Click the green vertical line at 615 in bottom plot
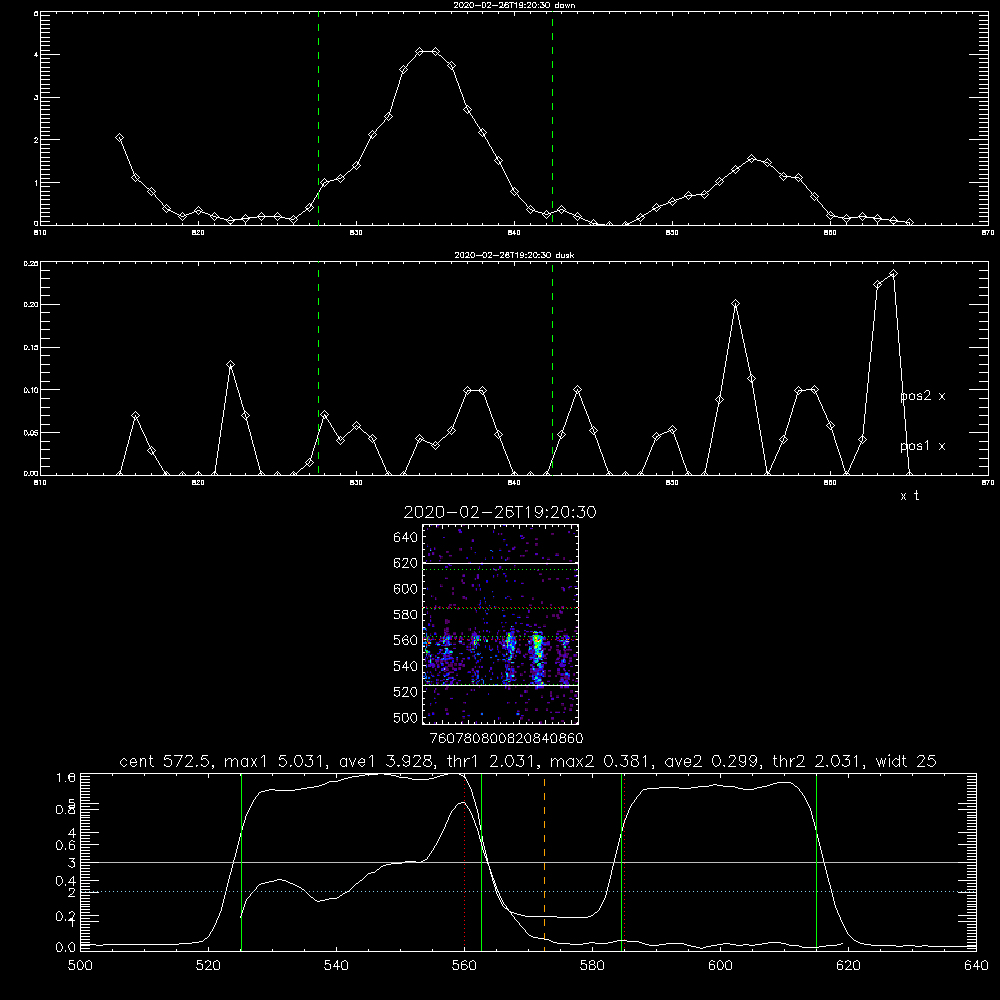 point(816,862)
